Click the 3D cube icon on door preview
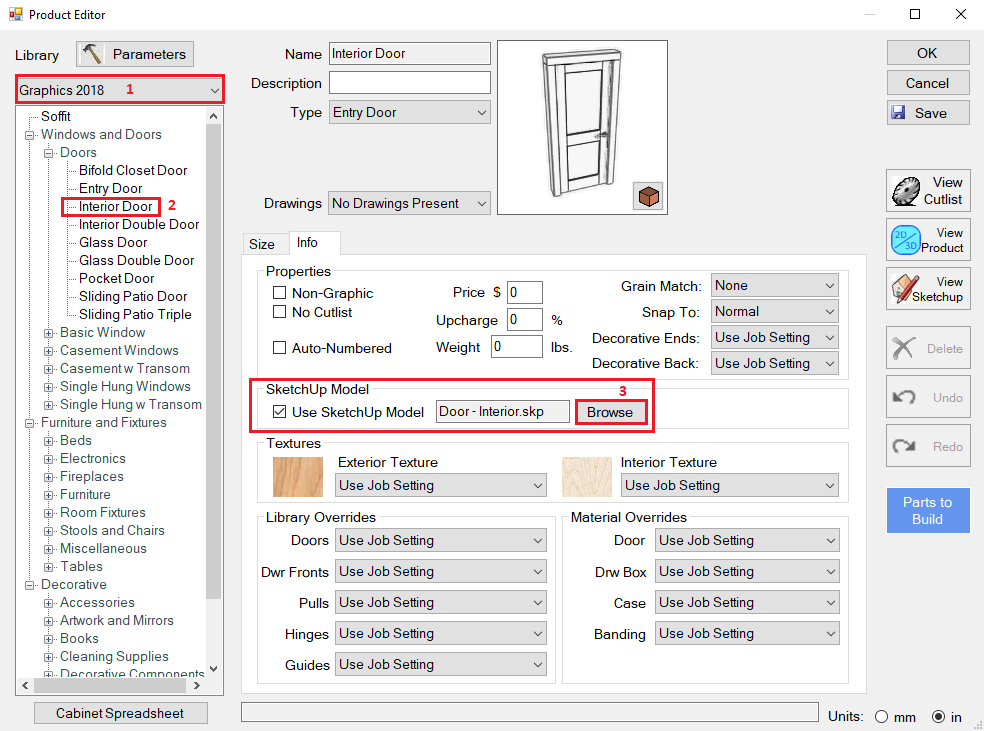This screenshot has height=731, width=984. (648, 198)
